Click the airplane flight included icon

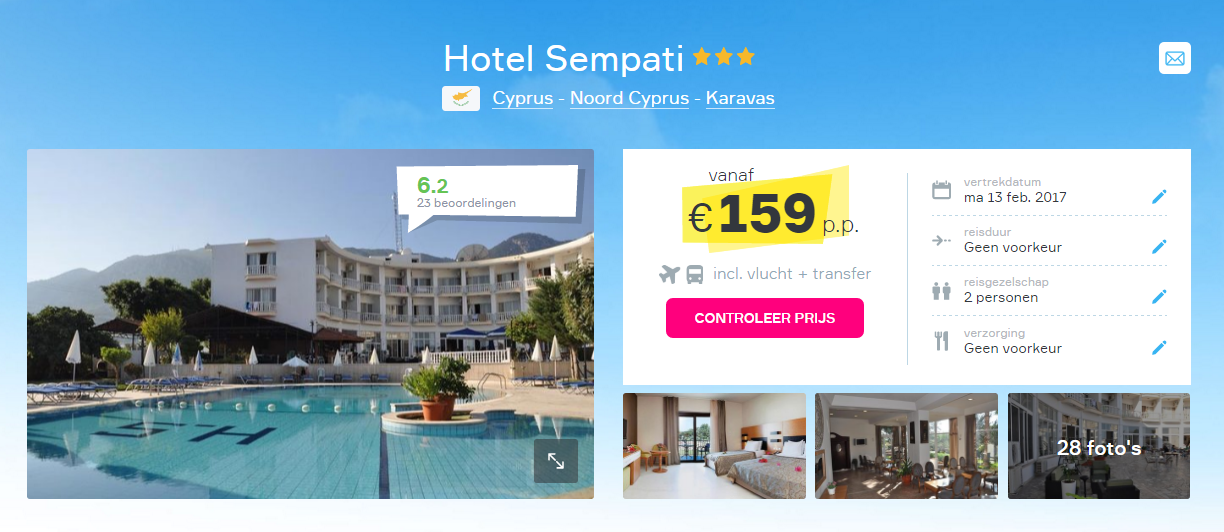[x=669, y=274]
